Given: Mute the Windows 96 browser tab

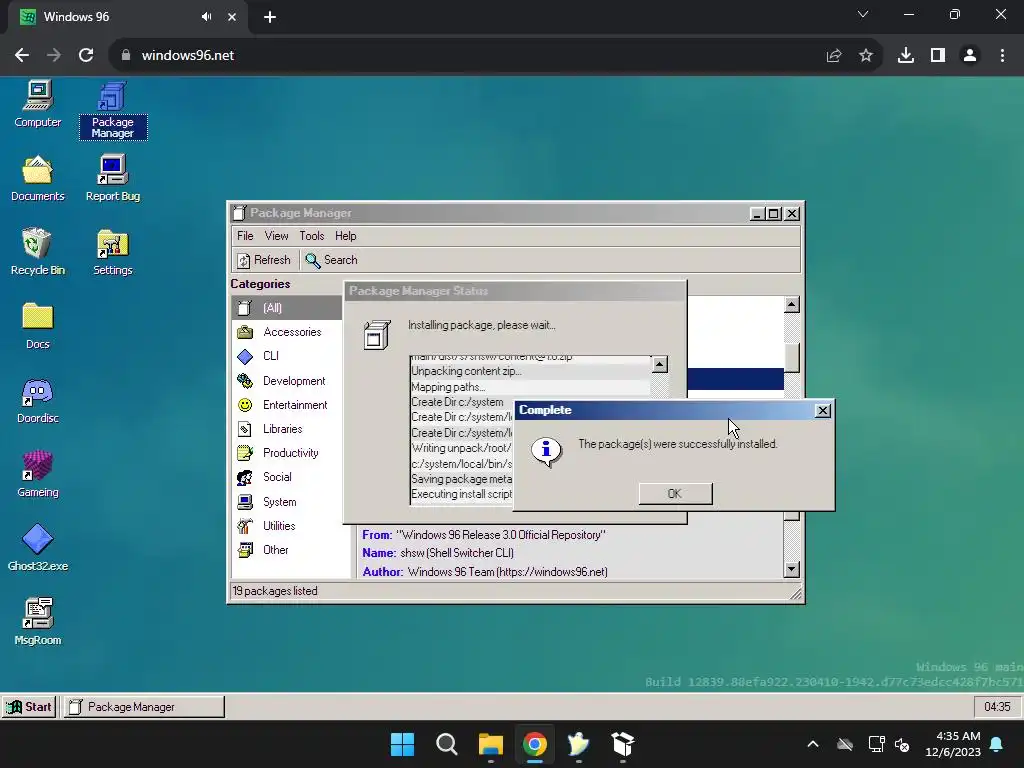Looking at the screenshot, I should pos(206,17).
